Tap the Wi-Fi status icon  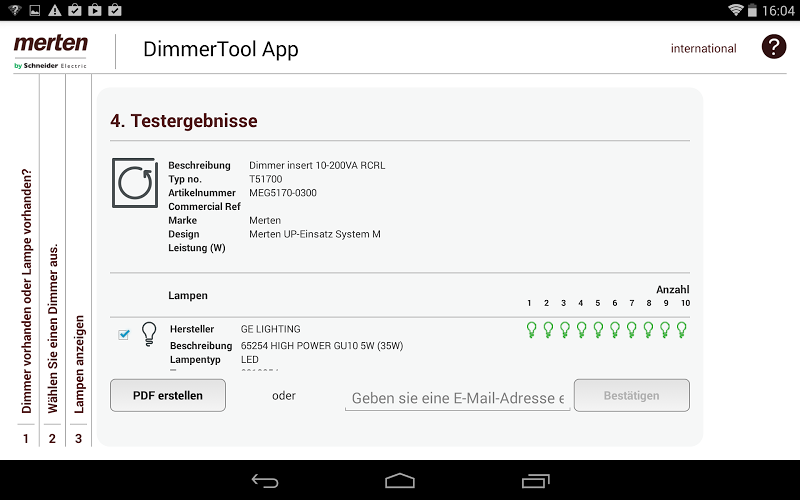[x=735, y=10]
